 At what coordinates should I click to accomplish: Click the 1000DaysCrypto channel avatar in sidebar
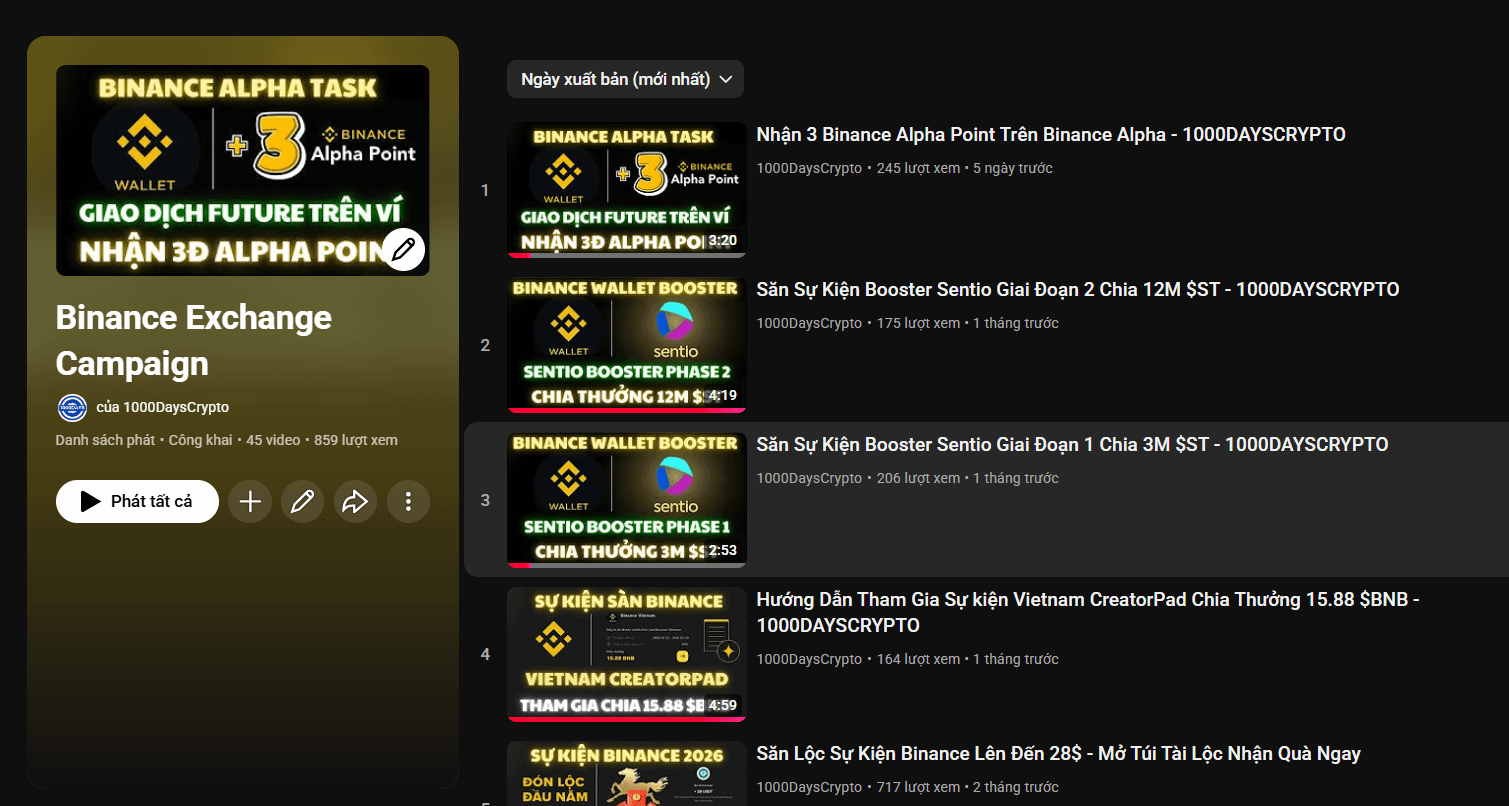tap(72, 408)
